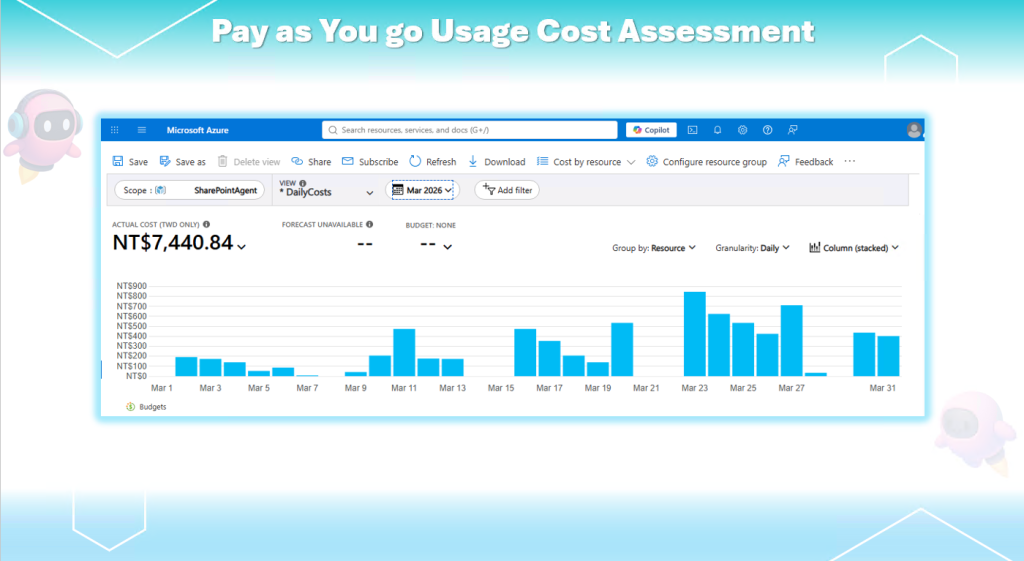Refresh the cost data
This screenshot has height=561, width=1024.
pos(432,161)
